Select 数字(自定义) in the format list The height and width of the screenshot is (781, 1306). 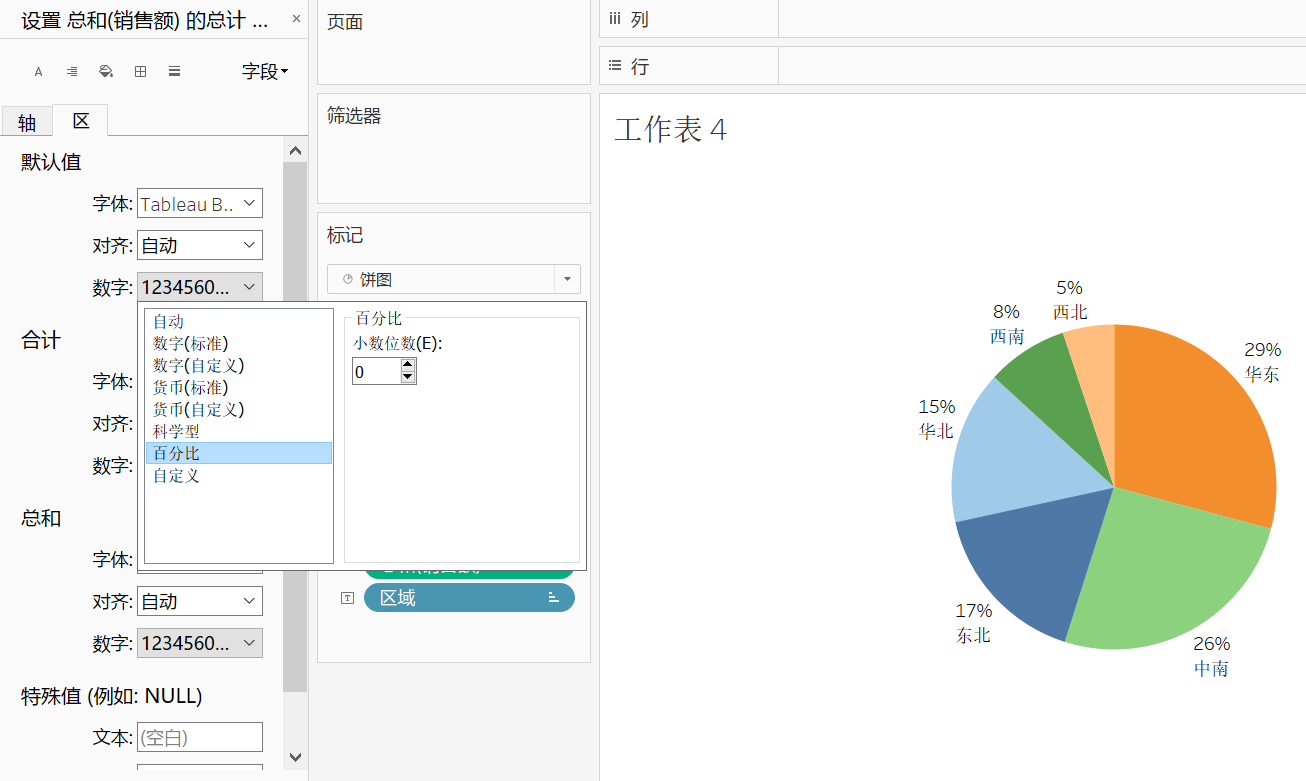238,366
